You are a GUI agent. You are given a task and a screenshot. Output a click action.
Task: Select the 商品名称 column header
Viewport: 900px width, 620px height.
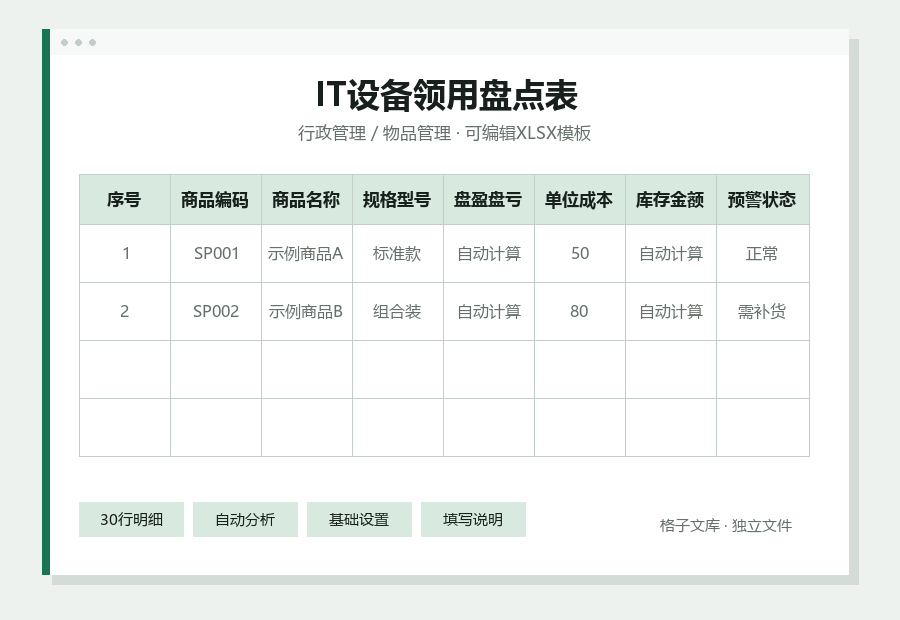point(307,200)
